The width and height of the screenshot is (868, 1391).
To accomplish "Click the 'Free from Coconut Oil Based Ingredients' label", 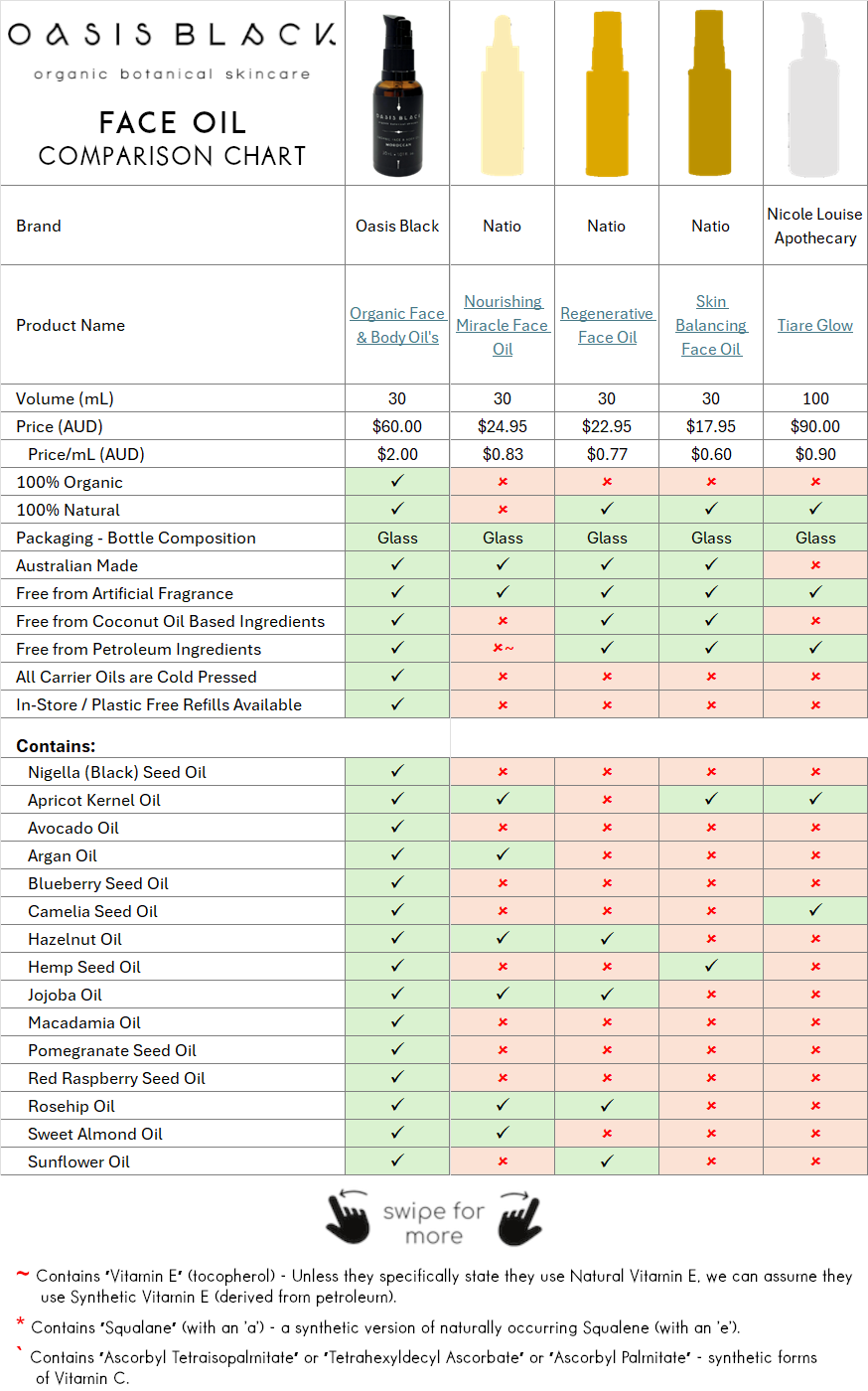I will pyautogui.click(x=171, y=621).
